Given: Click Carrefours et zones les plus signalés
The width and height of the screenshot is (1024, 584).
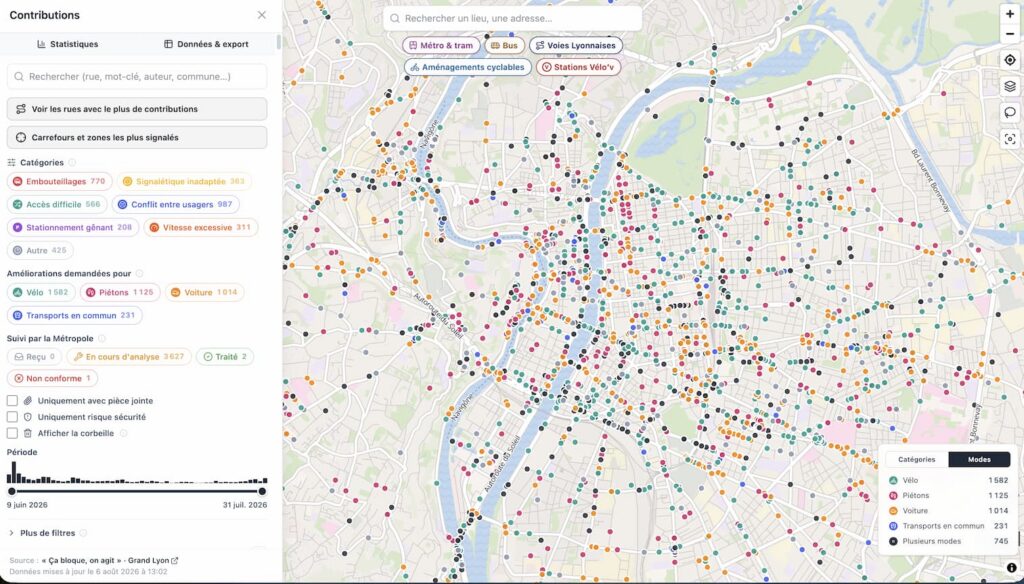Looking at the screenshot, I should click(x=137, y=138).
